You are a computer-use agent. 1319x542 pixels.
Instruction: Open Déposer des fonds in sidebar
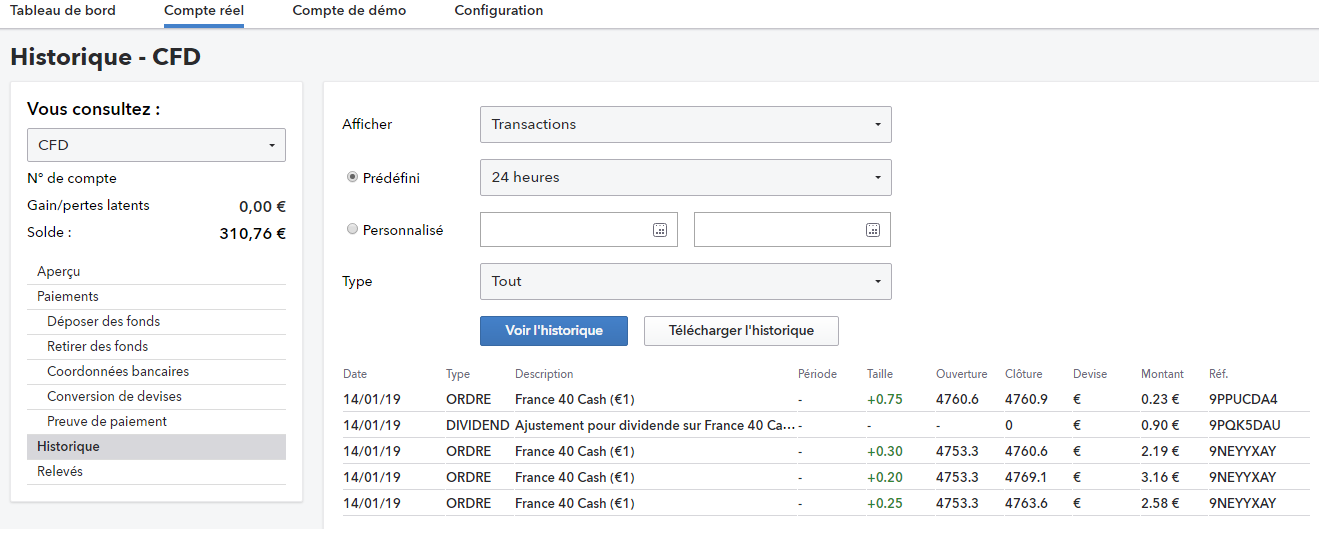pyautogui.click(x=103, y=322)
